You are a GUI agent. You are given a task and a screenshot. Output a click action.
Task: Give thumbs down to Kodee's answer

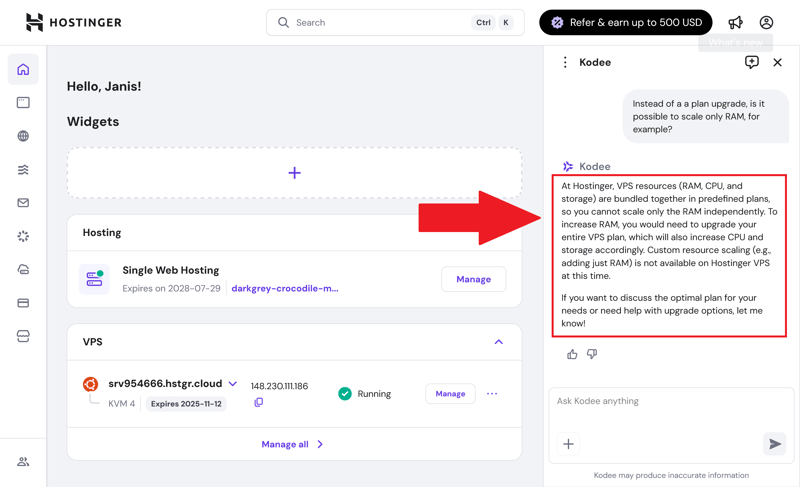point(592,354)
